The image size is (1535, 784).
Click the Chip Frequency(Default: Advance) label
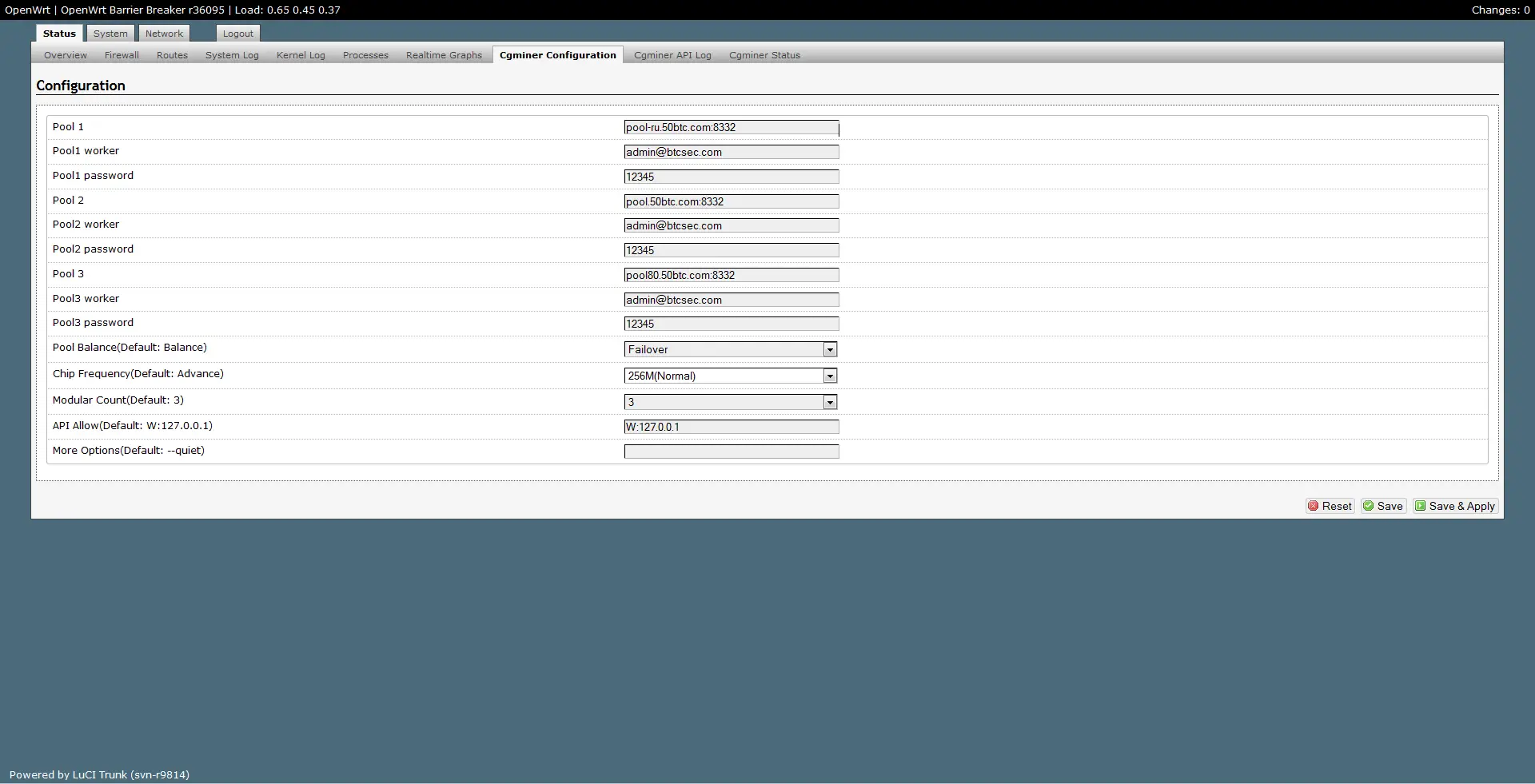[138, 373]
